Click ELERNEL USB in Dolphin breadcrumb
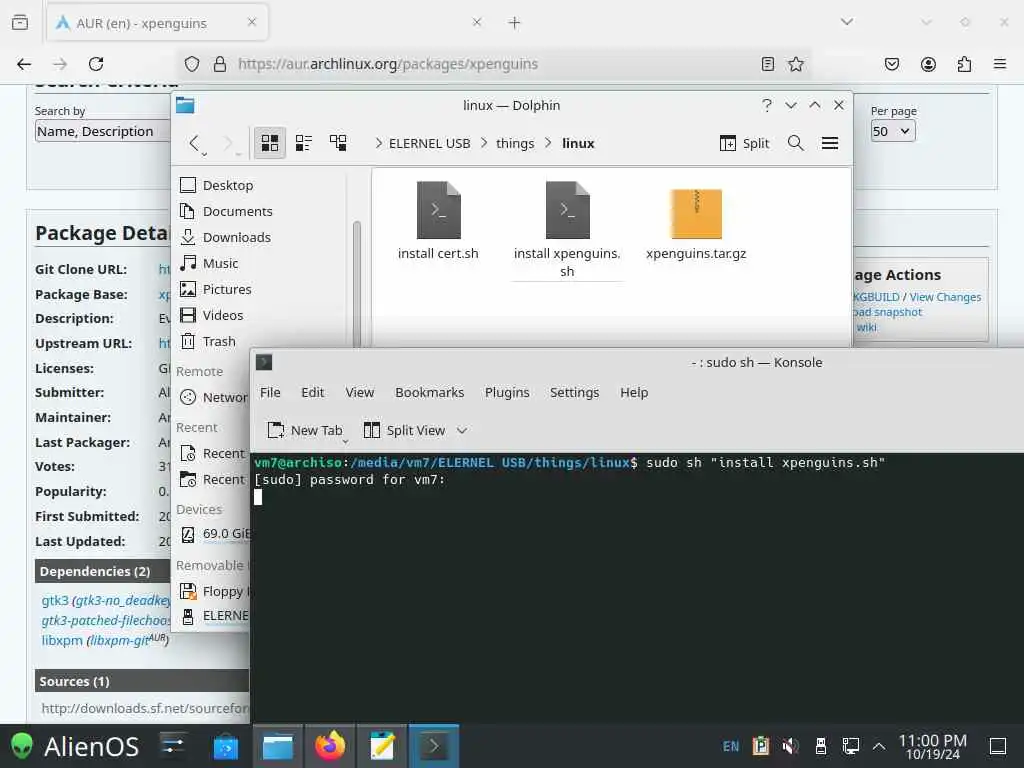1024x768 pixels. pos(430,144)
